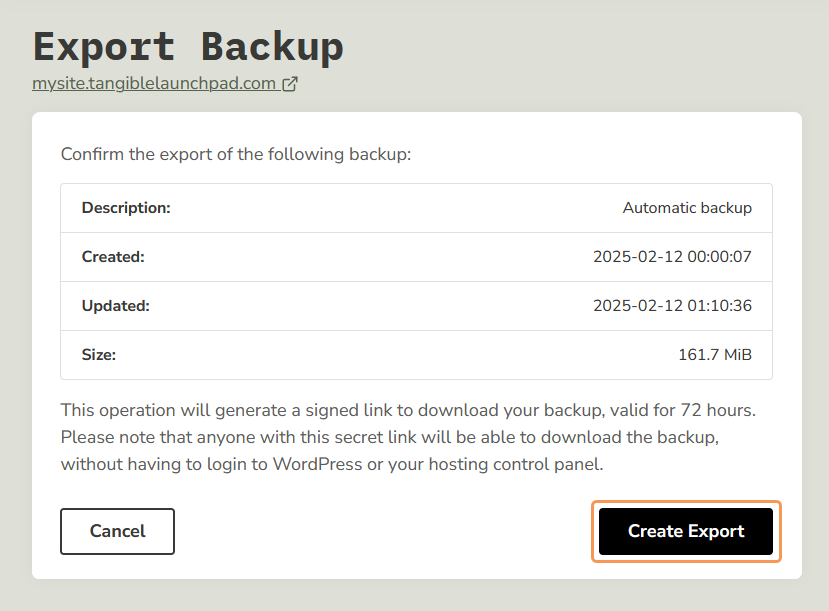Click the Export Backup heading
The width and height of the screenshot is (829, 611).
point(188,46)
